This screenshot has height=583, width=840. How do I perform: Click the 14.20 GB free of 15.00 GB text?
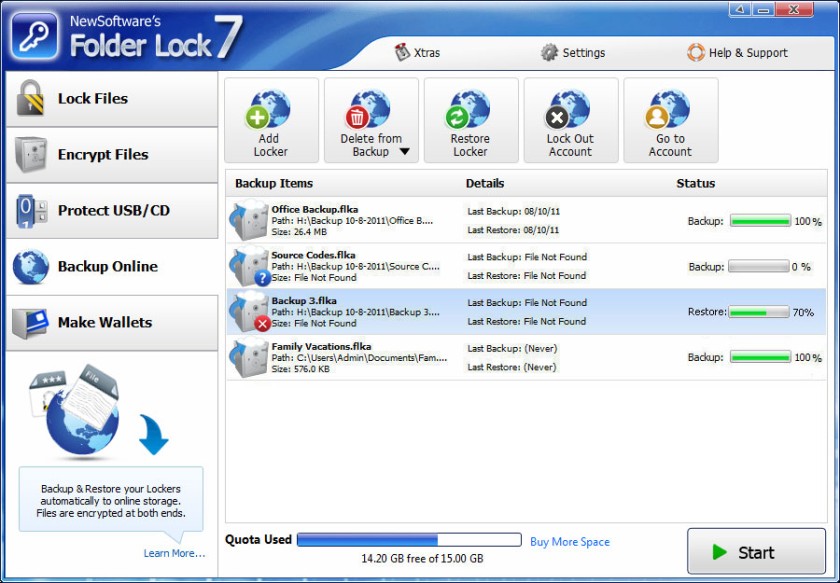(x=422, y=559)
